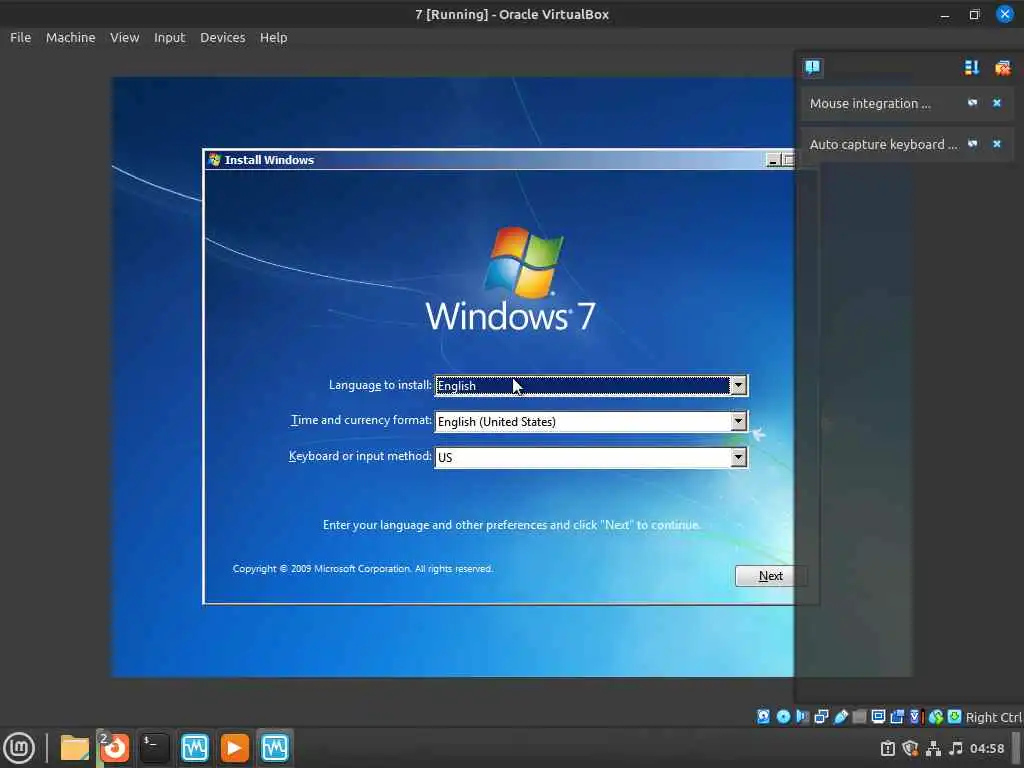Viewport: 1024px width, 768px height.
Task: Restore the VirtualBox window size
Action: (x=974, y=14)
